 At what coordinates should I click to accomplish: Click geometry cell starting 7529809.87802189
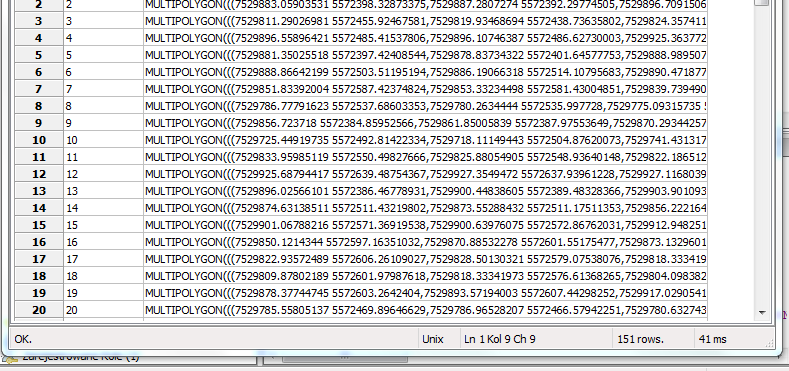pyautogui.click(x=426, y=276)
